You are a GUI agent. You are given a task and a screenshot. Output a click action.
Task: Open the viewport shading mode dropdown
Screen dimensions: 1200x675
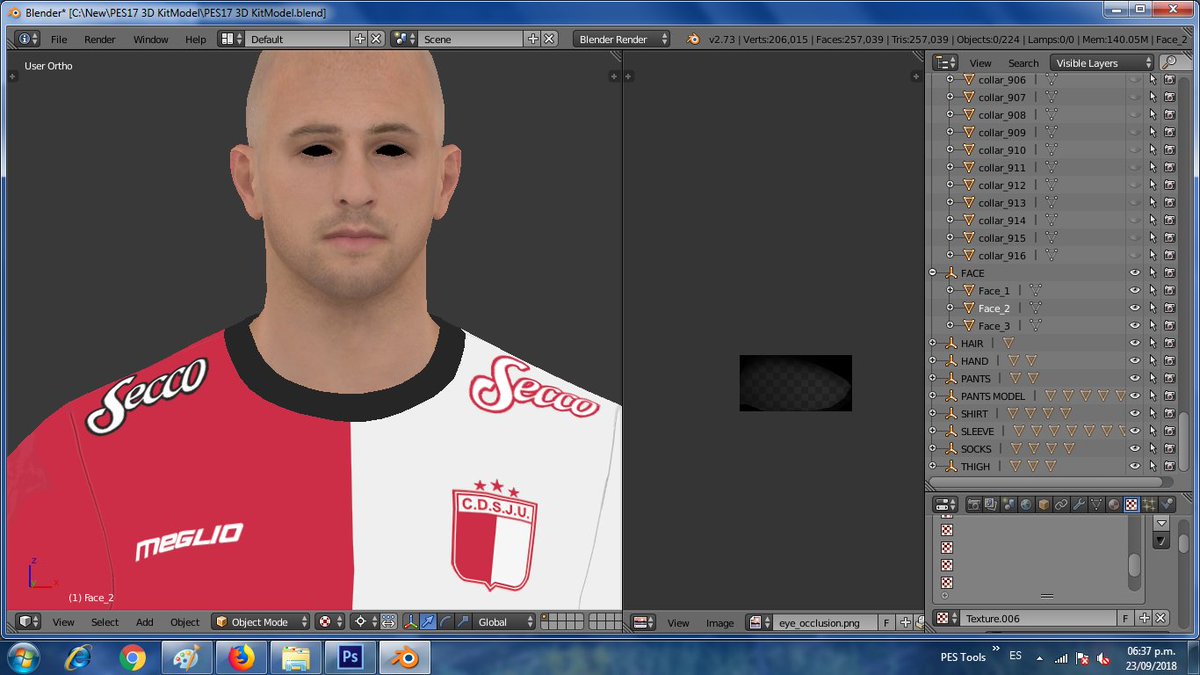(x=330, y=622)
